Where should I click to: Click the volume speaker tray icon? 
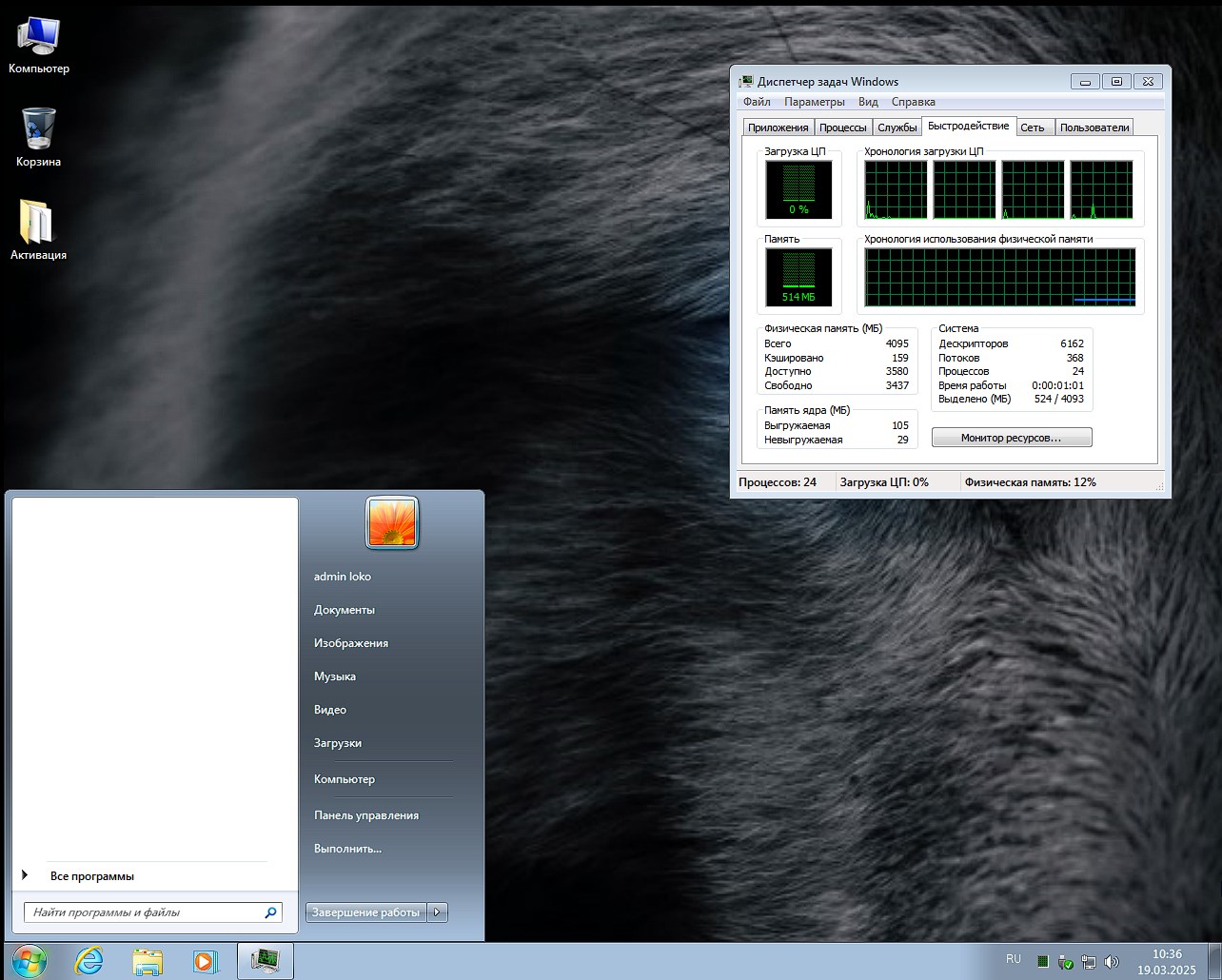1112,962
